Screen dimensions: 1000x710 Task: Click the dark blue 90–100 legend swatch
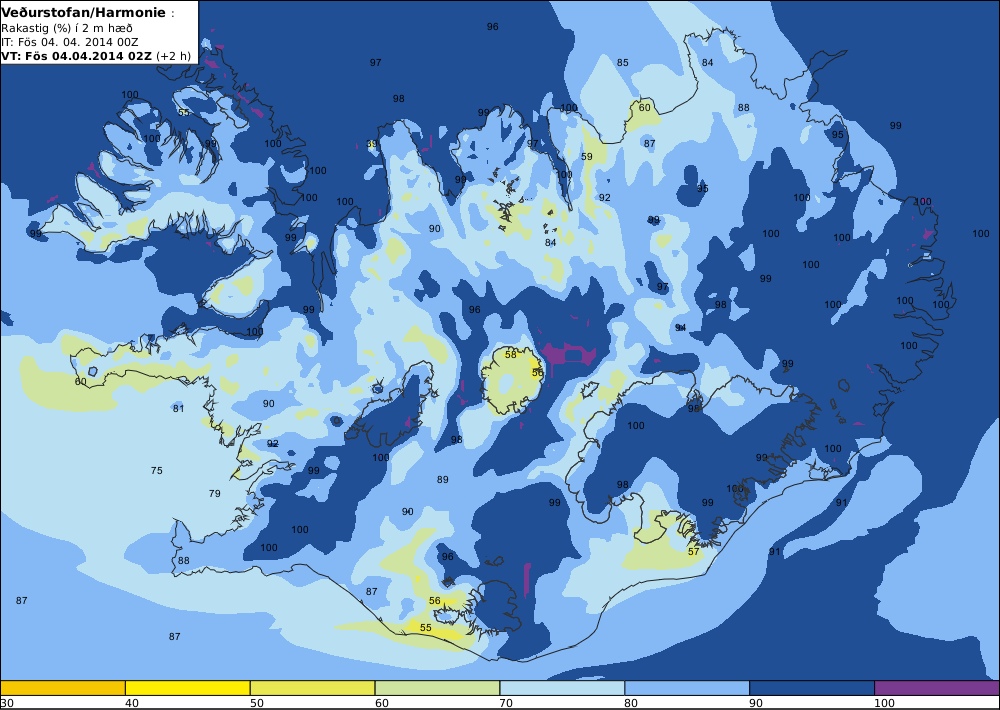812,688
